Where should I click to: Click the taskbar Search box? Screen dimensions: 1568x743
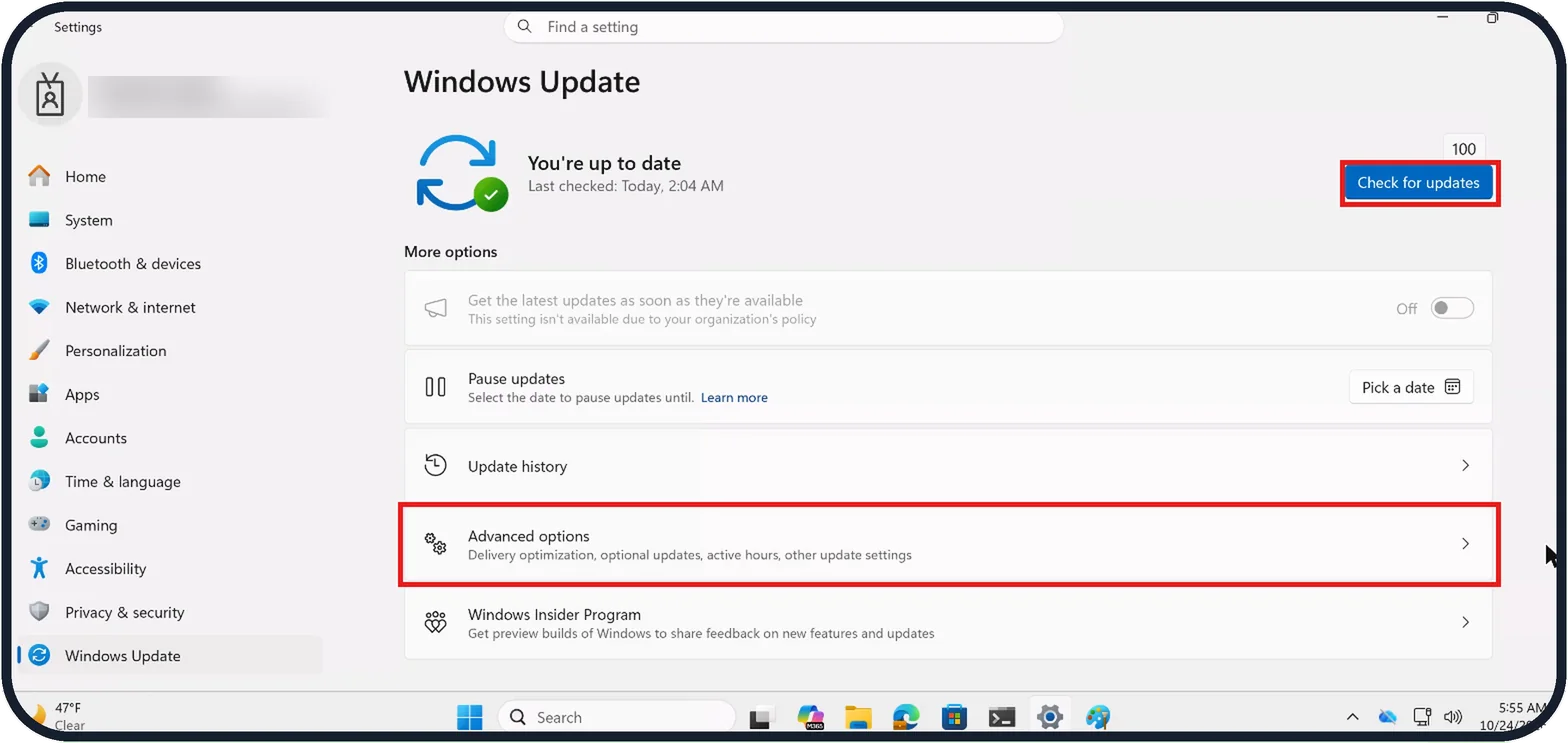click(617, 717)
